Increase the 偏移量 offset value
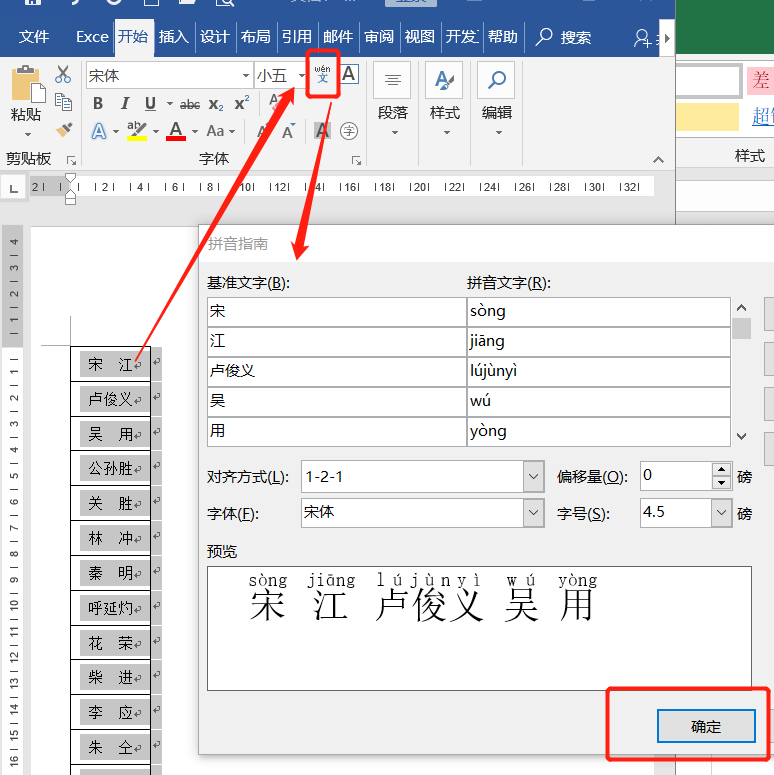Screen dimensions: 774x775 point(722,469)
